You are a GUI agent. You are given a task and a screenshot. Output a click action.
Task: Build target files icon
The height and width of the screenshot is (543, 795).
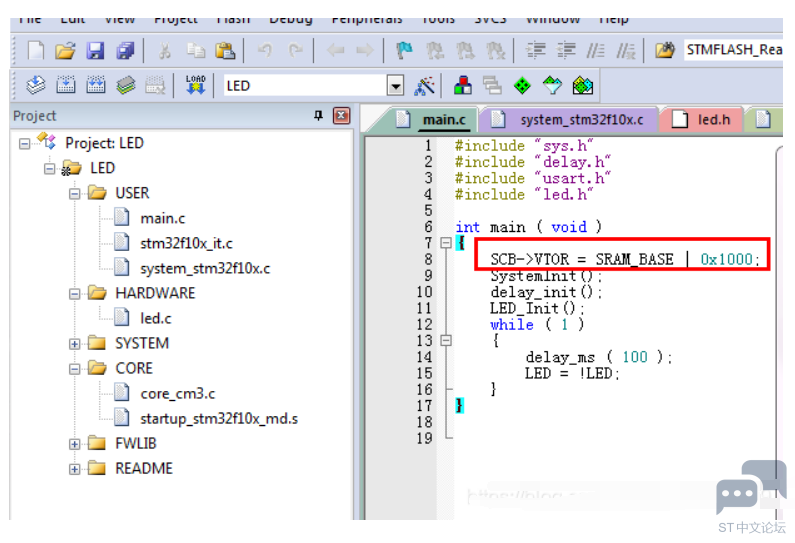(x=66, y=85)
